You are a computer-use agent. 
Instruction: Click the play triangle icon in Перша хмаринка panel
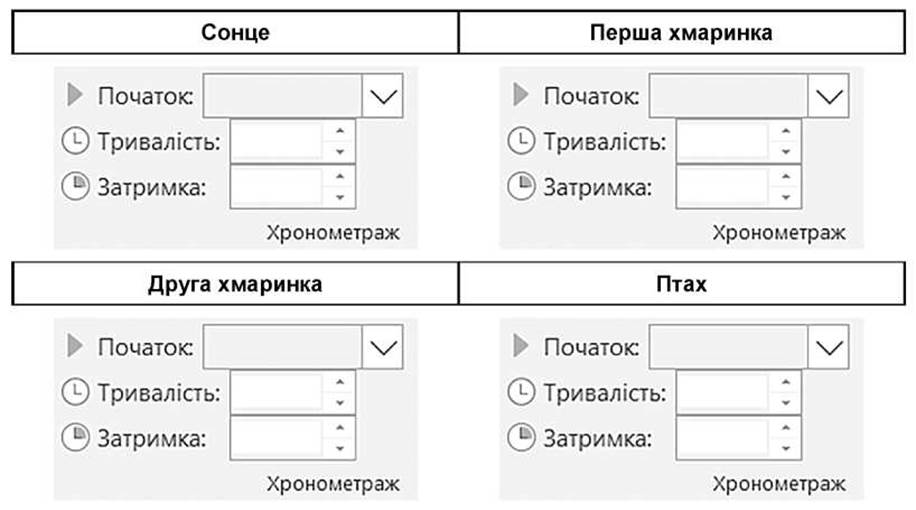click(521, 95)
